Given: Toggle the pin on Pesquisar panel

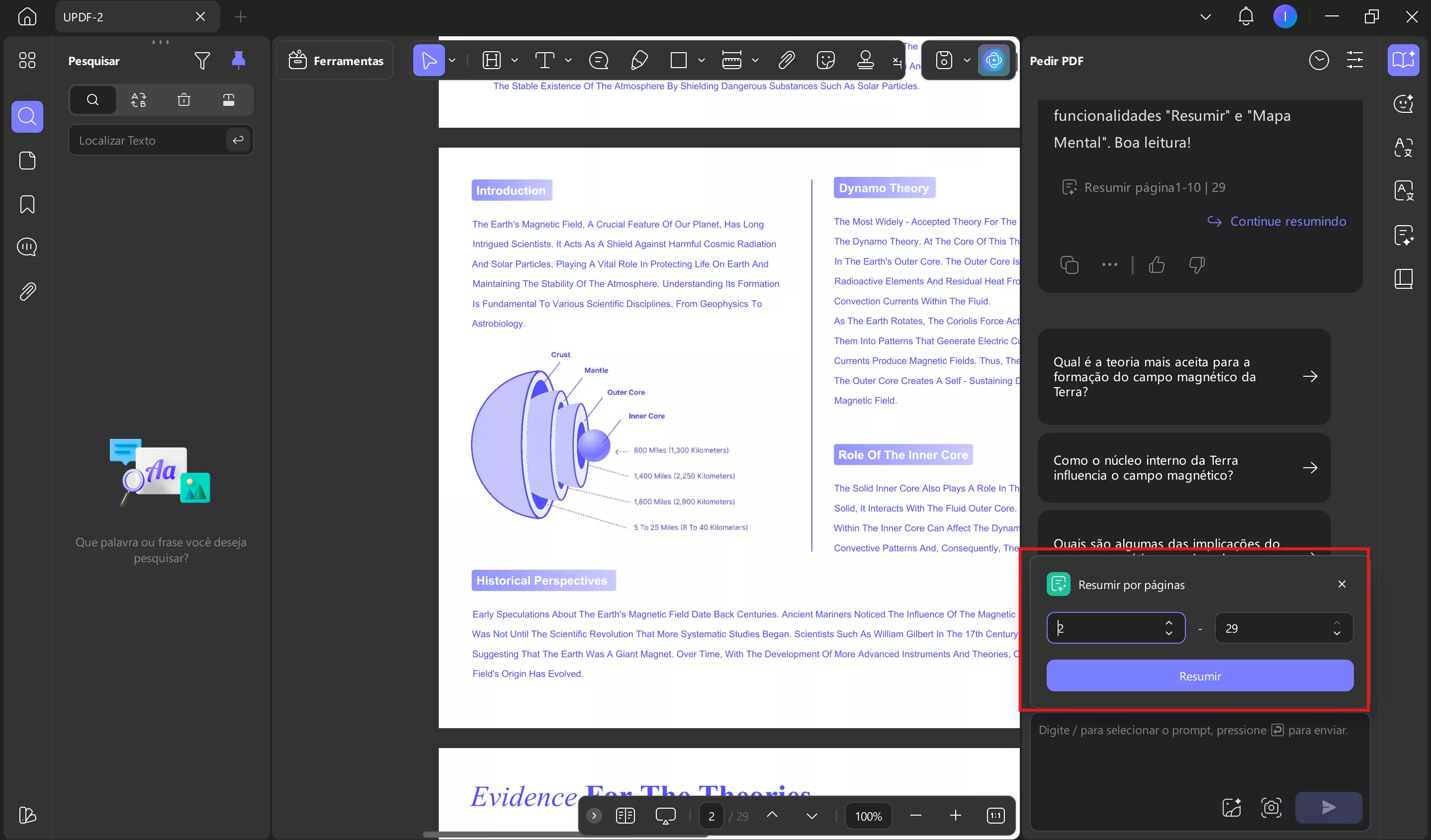Looking at the screenshot, I should click(239, 60).
